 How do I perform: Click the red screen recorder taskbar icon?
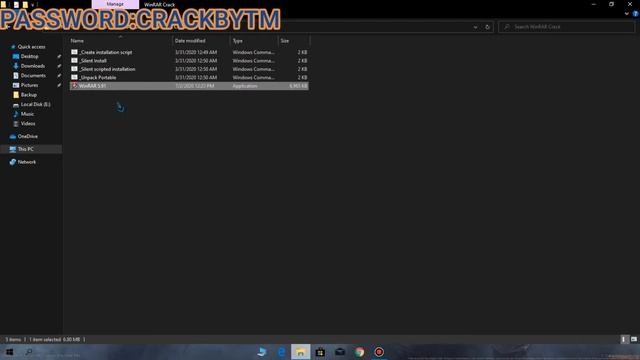[x=379, y=352]
